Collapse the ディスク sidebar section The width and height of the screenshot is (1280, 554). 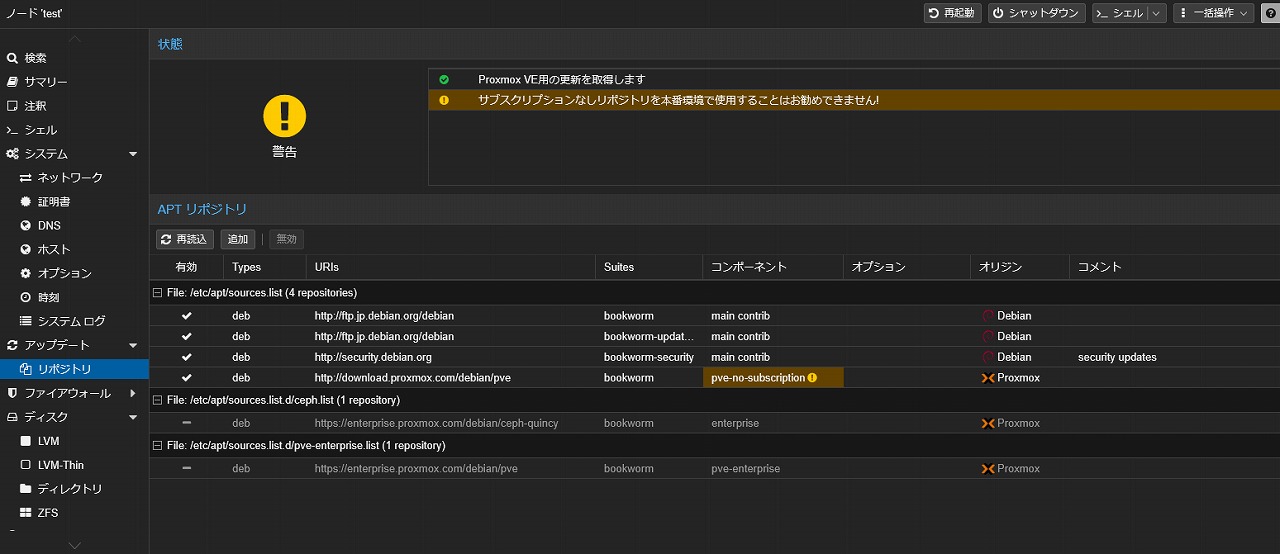[x=133, y=417]
